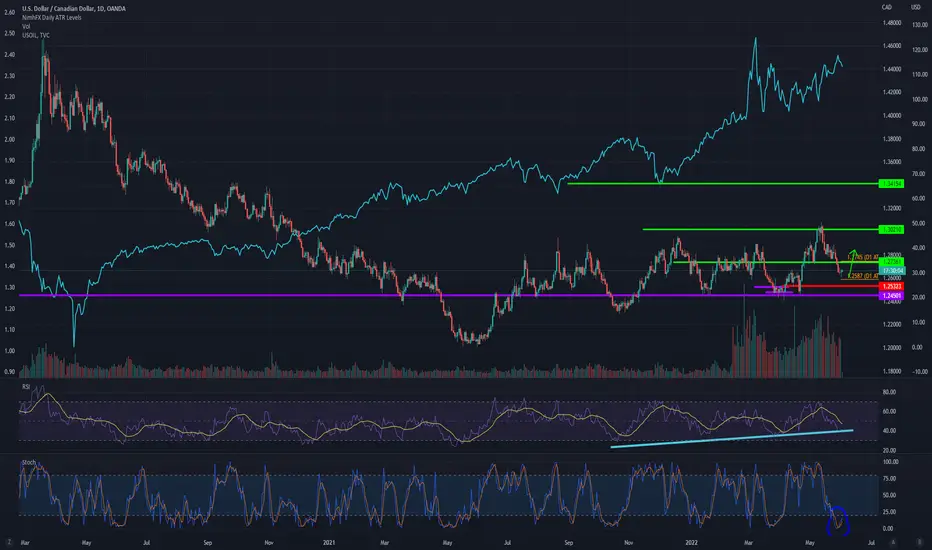This screenshot has width=932, height=550.
Task: Click the USD price scale header
Action: click(x=916, y=7)
